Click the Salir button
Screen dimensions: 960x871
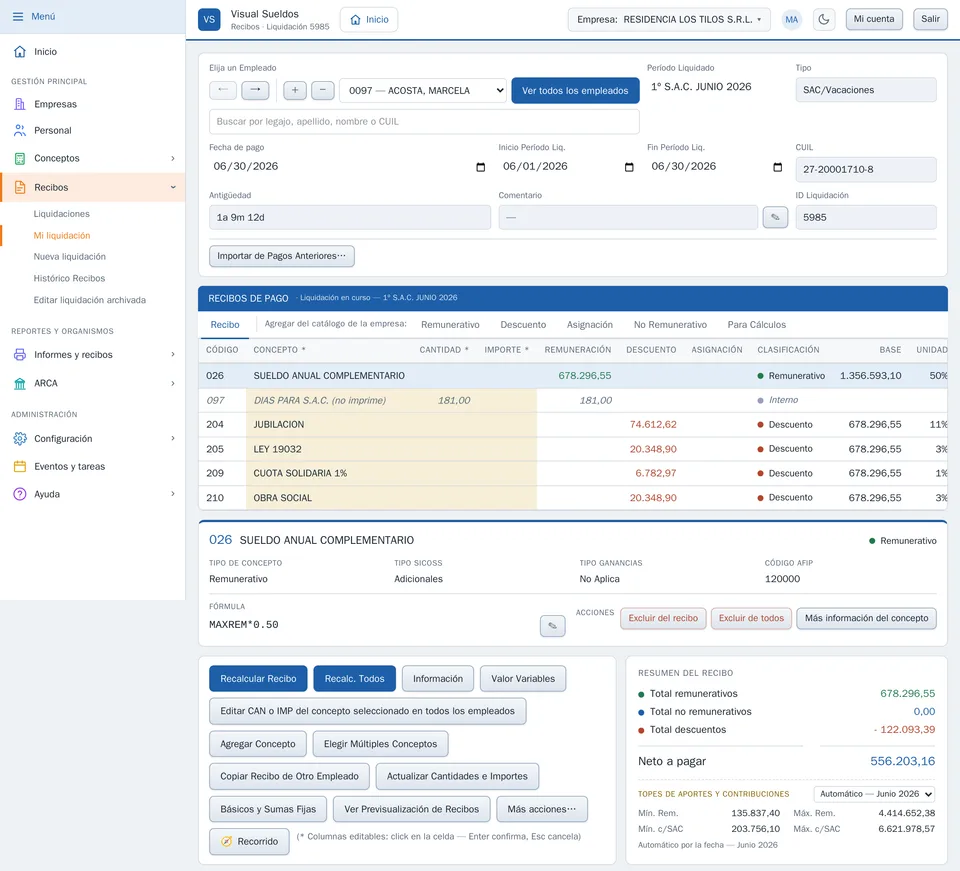coord(930,19)
